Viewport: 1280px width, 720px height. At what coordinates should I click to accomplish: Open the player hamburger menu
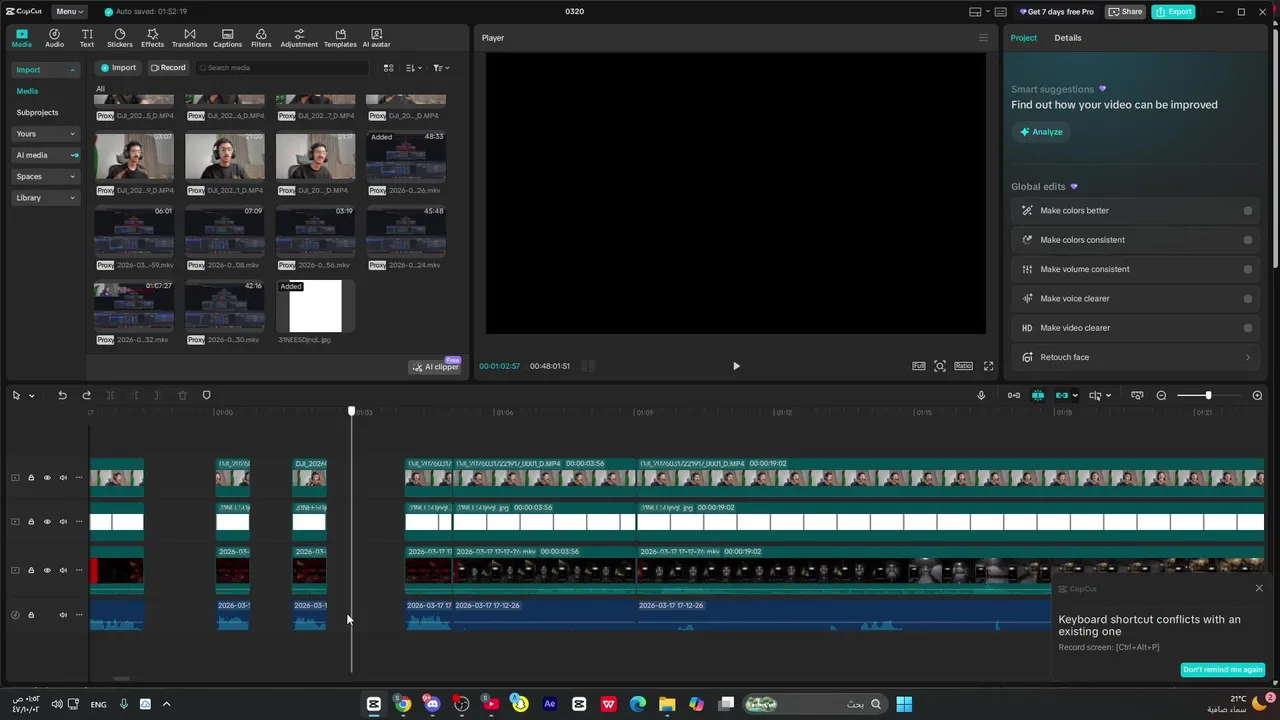[983, 38]
